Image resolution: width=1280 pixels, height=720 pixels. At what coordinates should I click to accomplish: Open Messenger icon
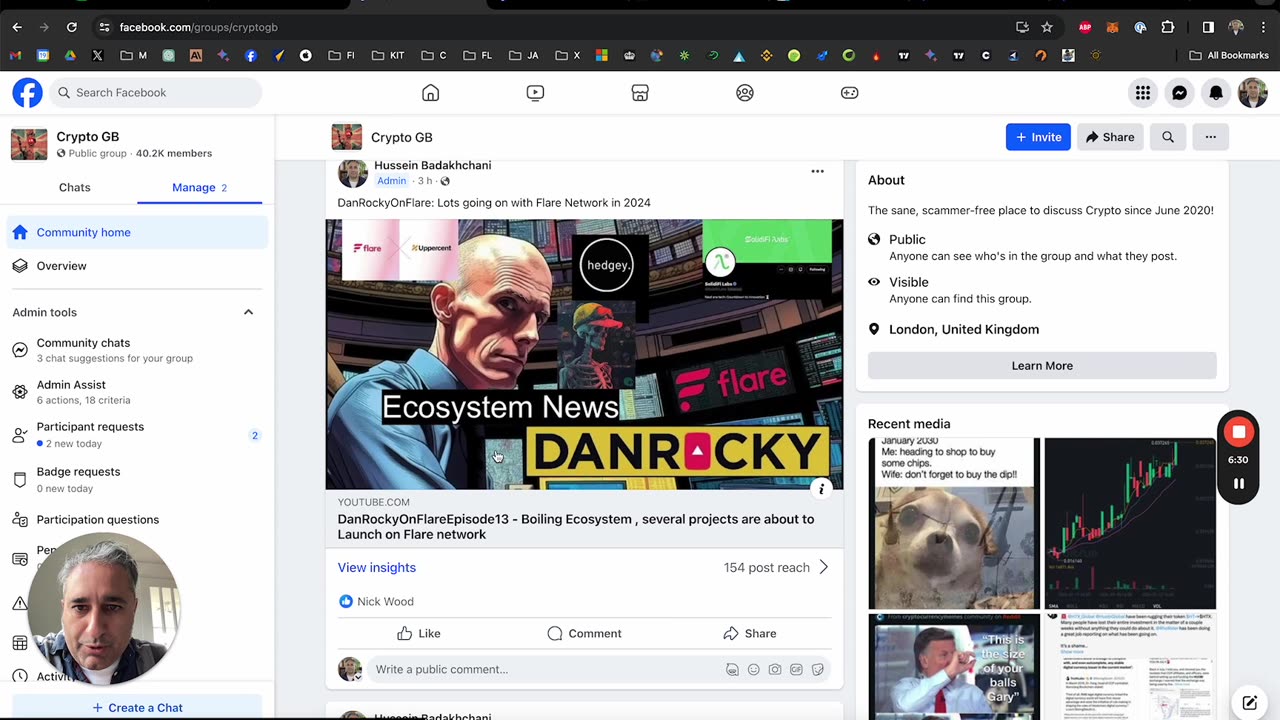point(1179,93)
